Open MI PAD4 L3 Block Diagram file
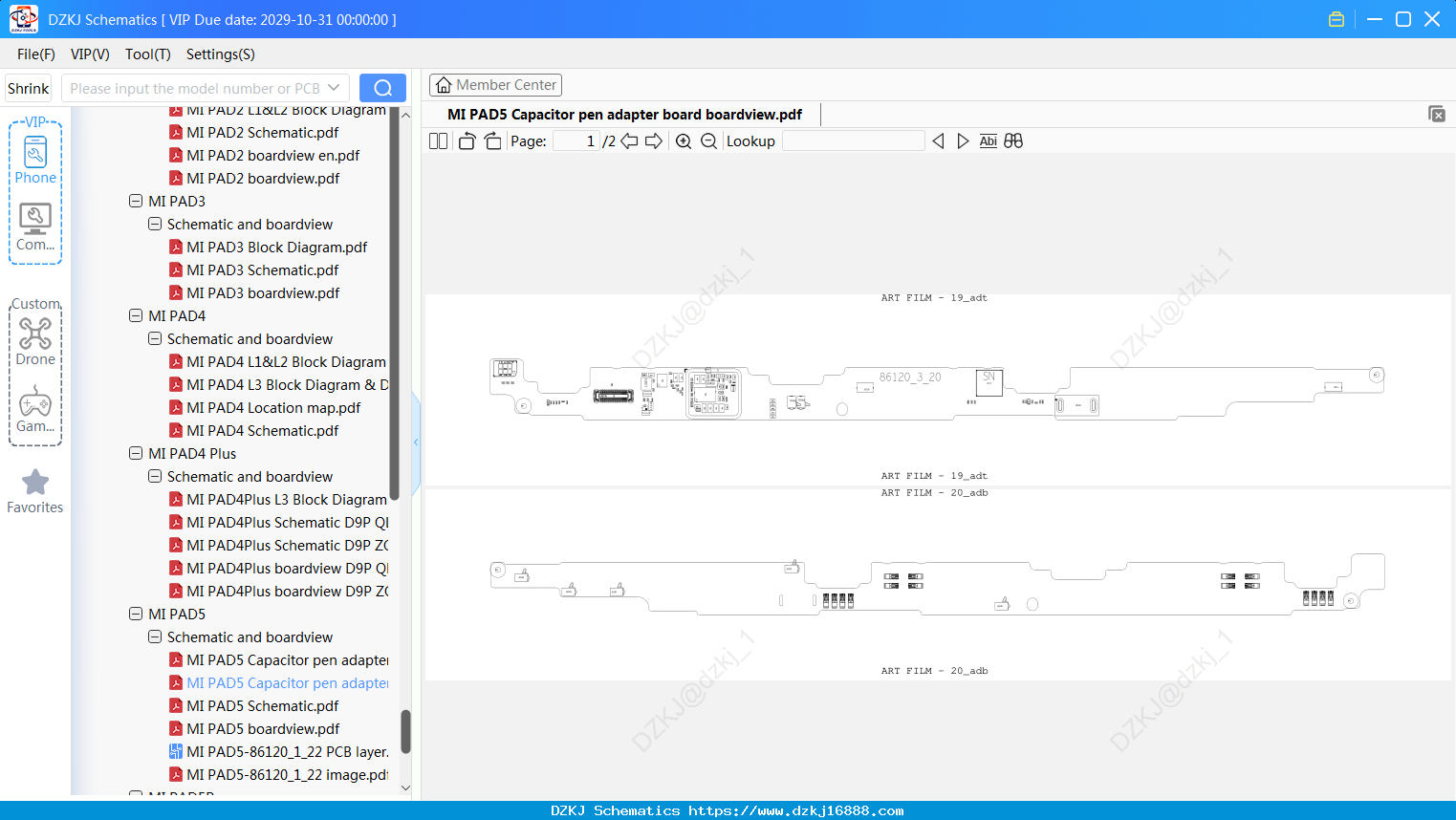 tap(278, 385)
